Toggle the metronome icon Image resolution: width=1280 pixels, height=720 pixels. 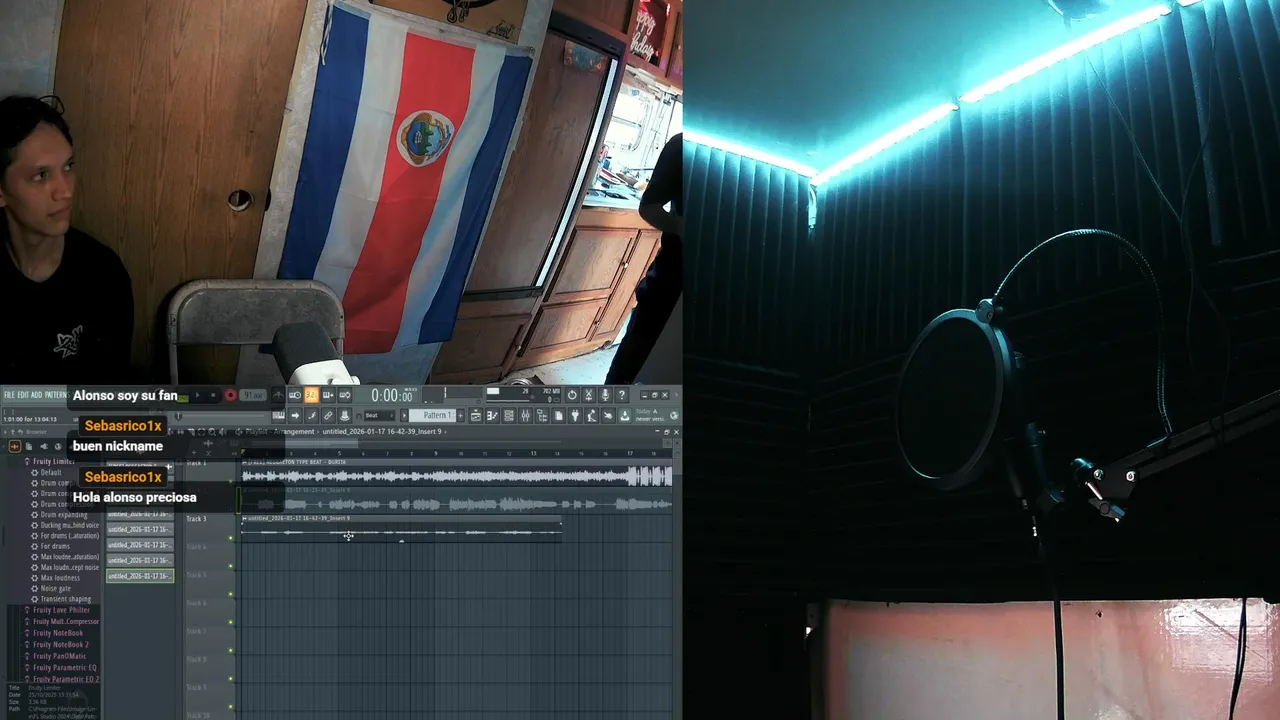click(278, 395)
